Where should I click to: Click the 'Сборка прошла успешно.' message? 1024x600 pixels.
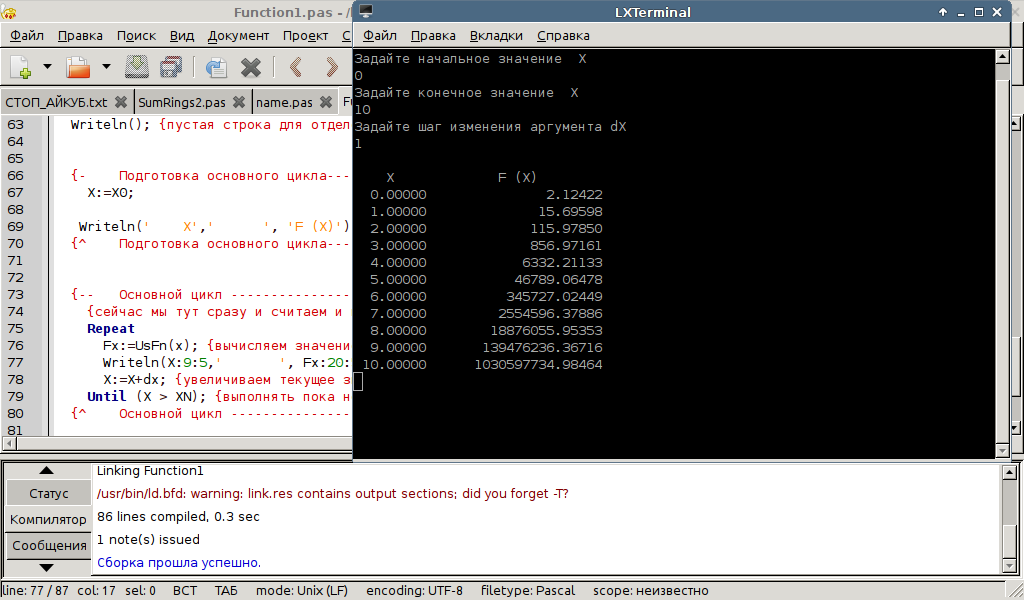click(179, 562)
